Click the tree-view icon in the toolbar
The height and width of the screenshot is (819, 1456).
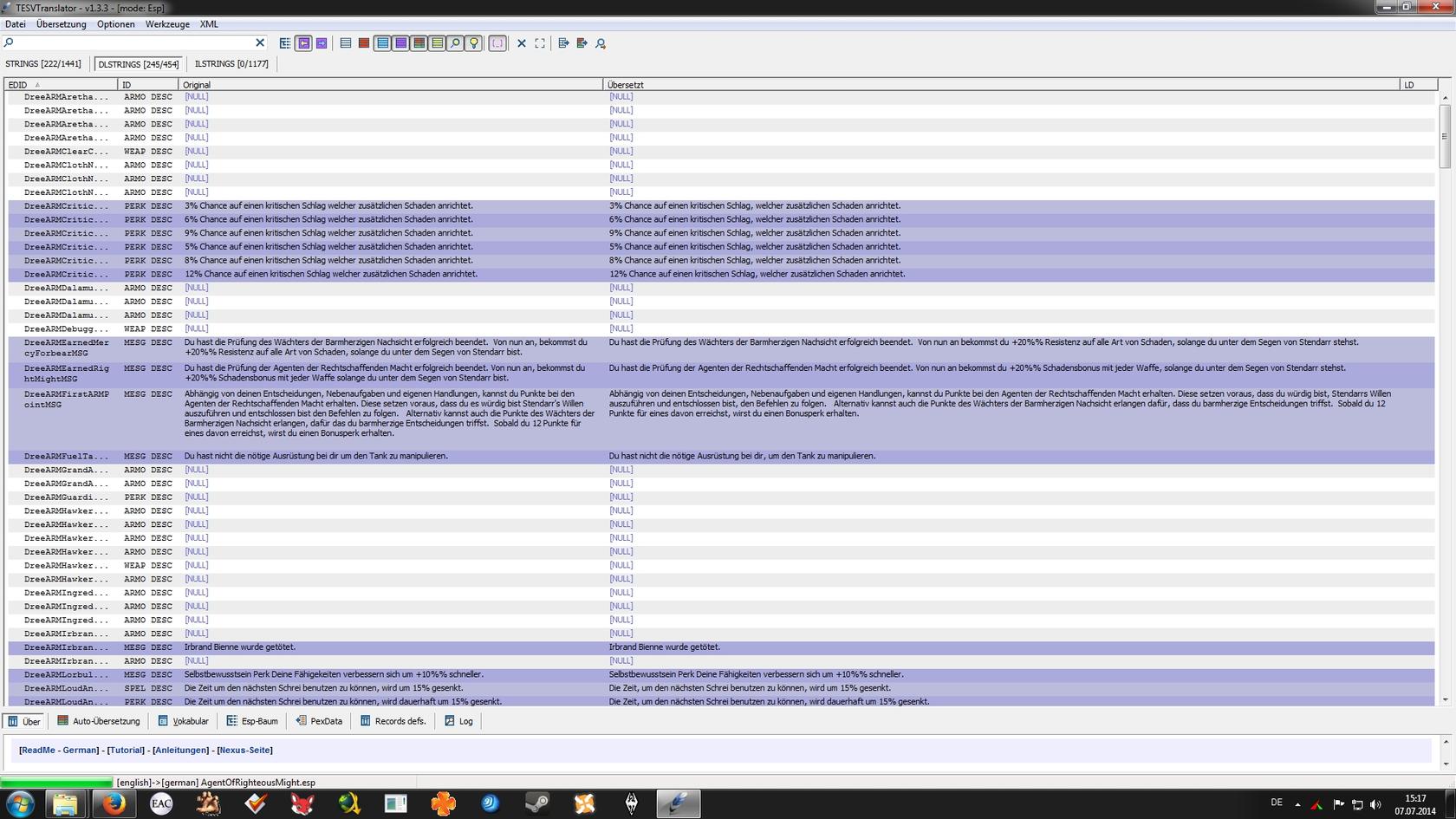point(285,43)
